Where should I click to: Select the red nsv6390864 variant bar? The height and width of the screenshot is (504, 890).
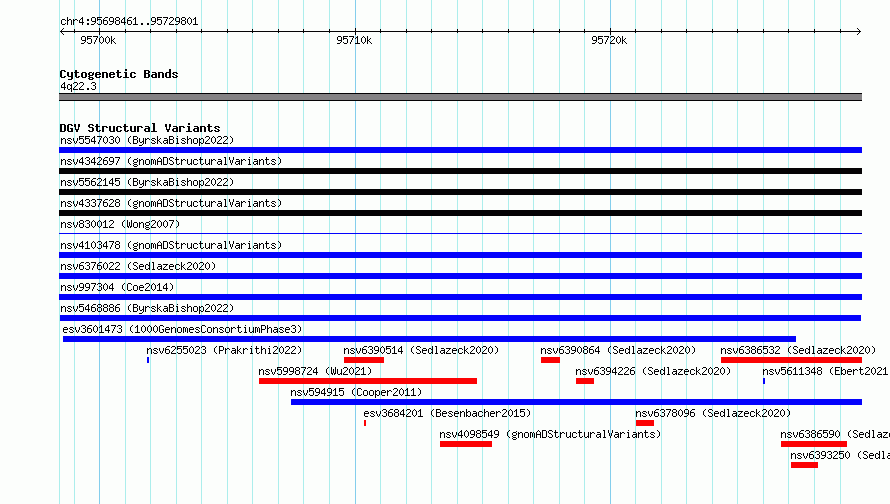click(x=550, y=360)
